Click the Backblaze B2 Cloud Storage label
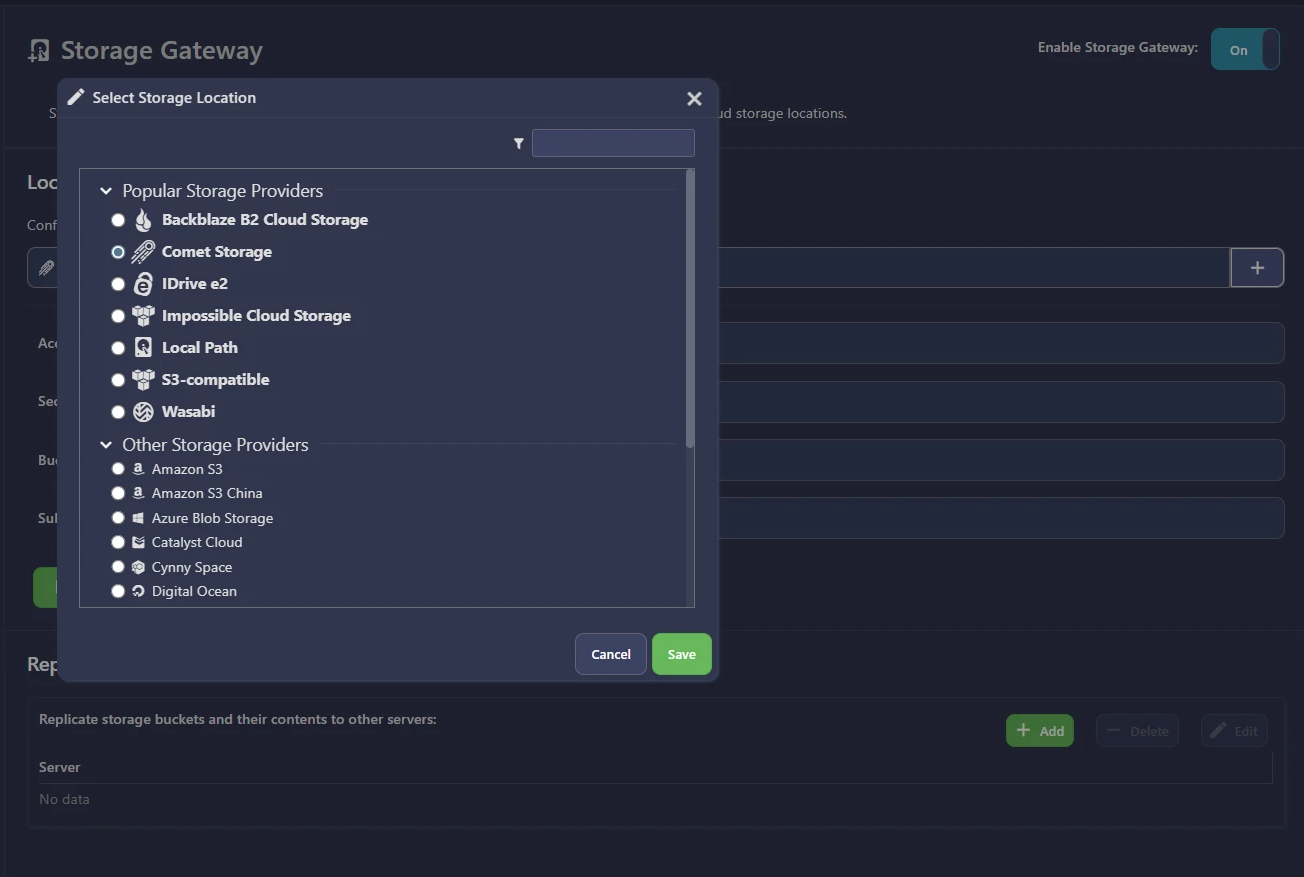Screen dimensions: 1304x877 coord(265,220)
